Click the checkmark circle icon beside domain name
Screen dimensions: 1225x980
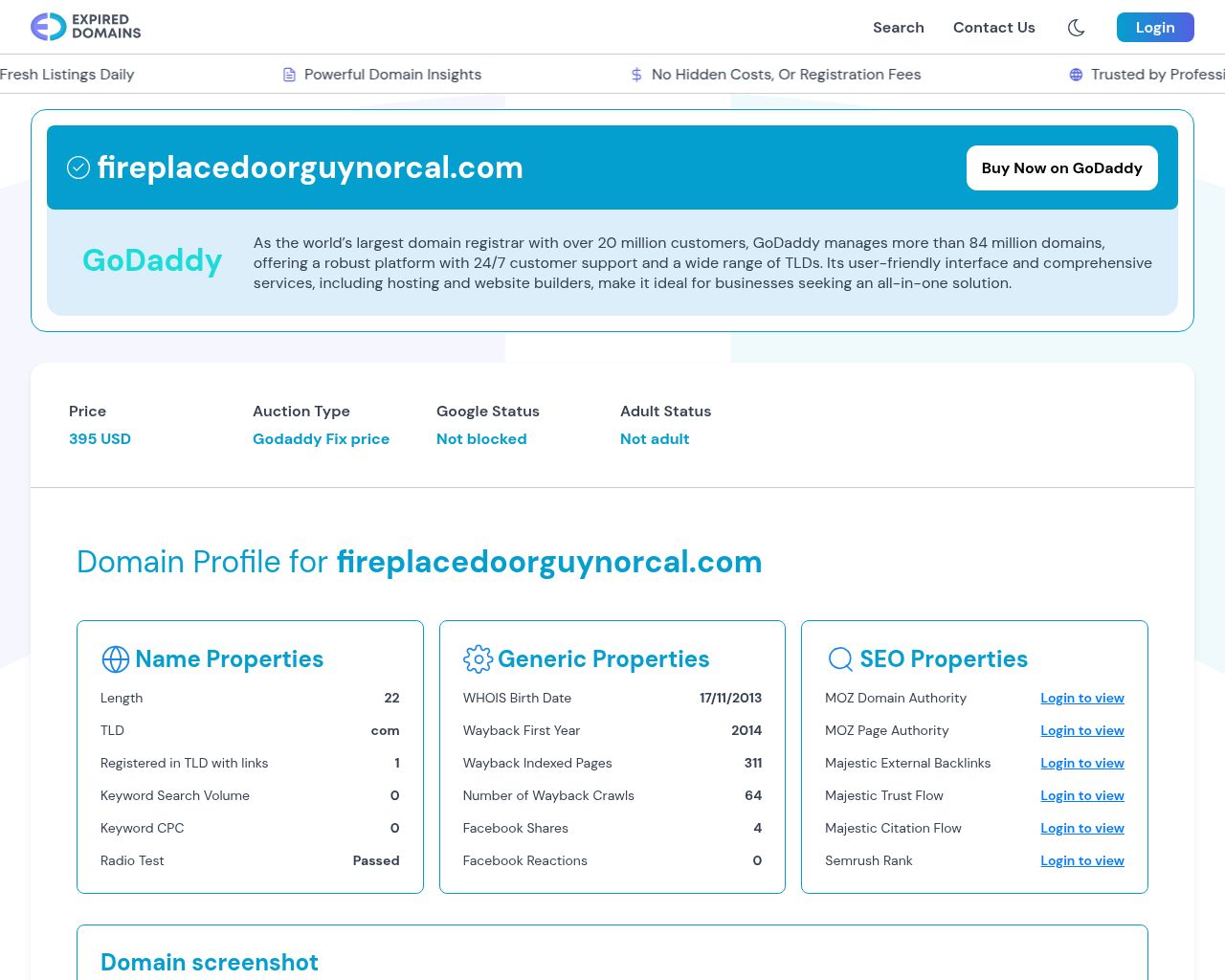click(x=78, y=168)
